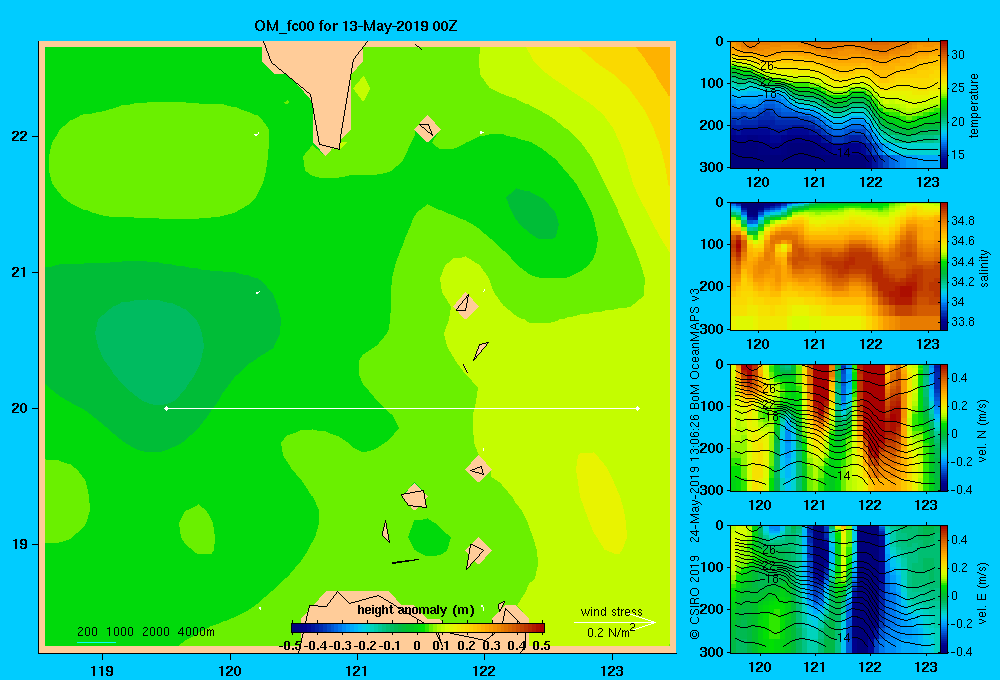Click the 34.8 tick on salinity scale
The height and width of the screenshot is (680, 1000).
pyautogui.click(x=962, y=221)
